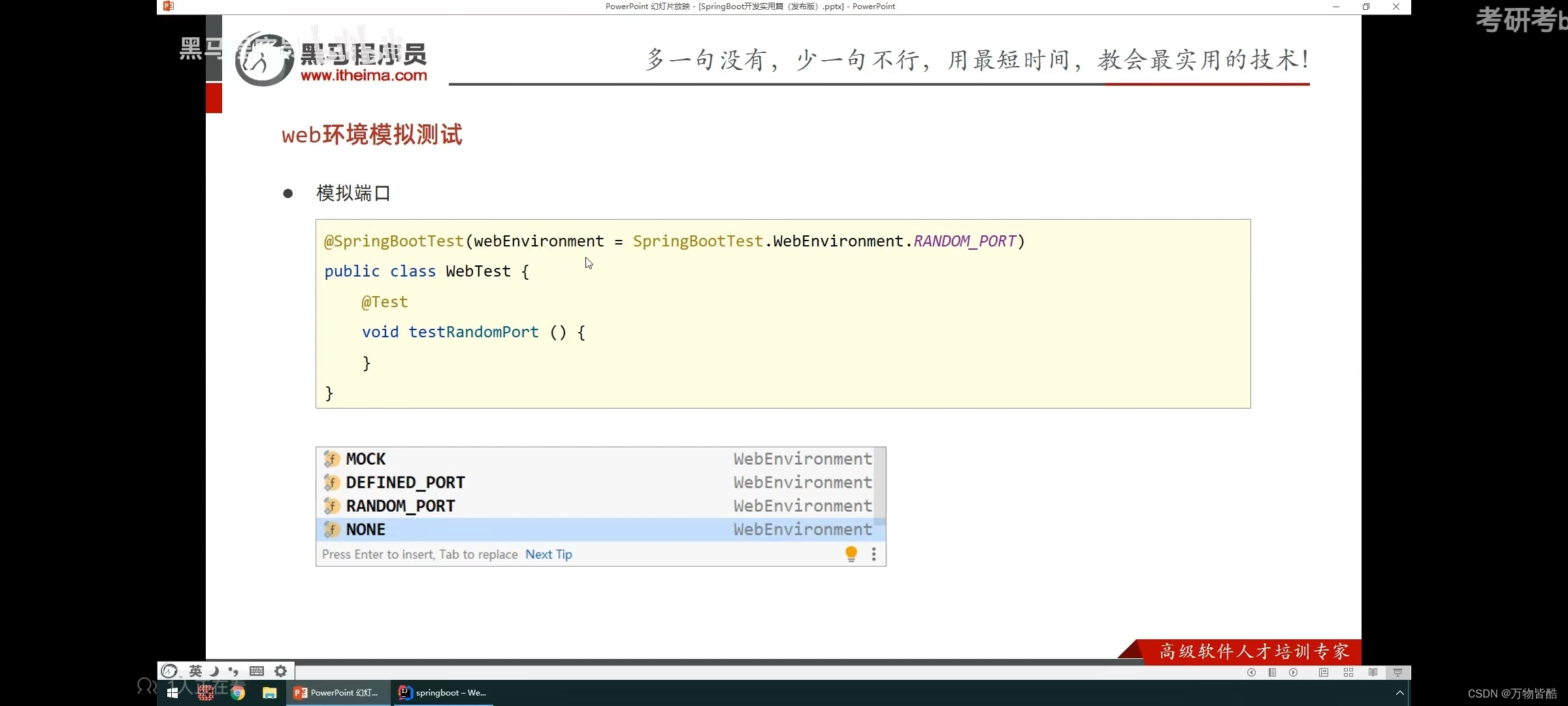Launch Google Chrome from taskbar
The image size is (1568, 706).
click(238, 693)
